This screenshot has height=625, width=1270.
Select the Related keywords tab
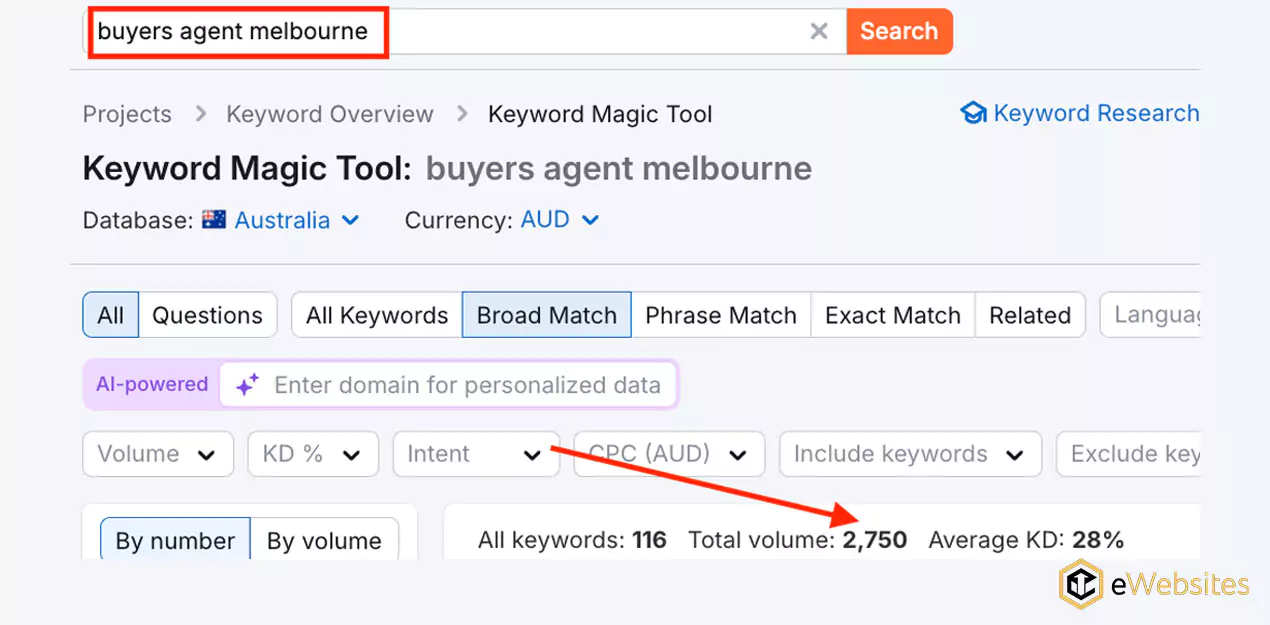point(1030,315)
